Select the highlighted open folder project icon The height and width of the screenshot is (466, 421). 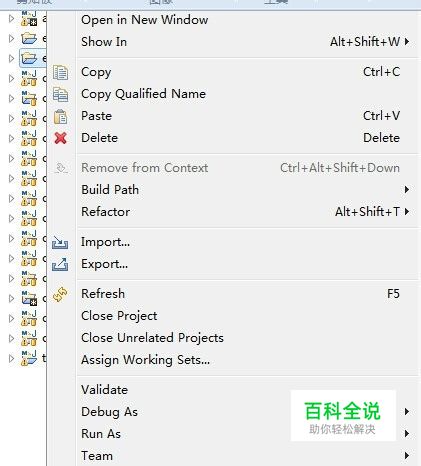click(x=29, y=58)
